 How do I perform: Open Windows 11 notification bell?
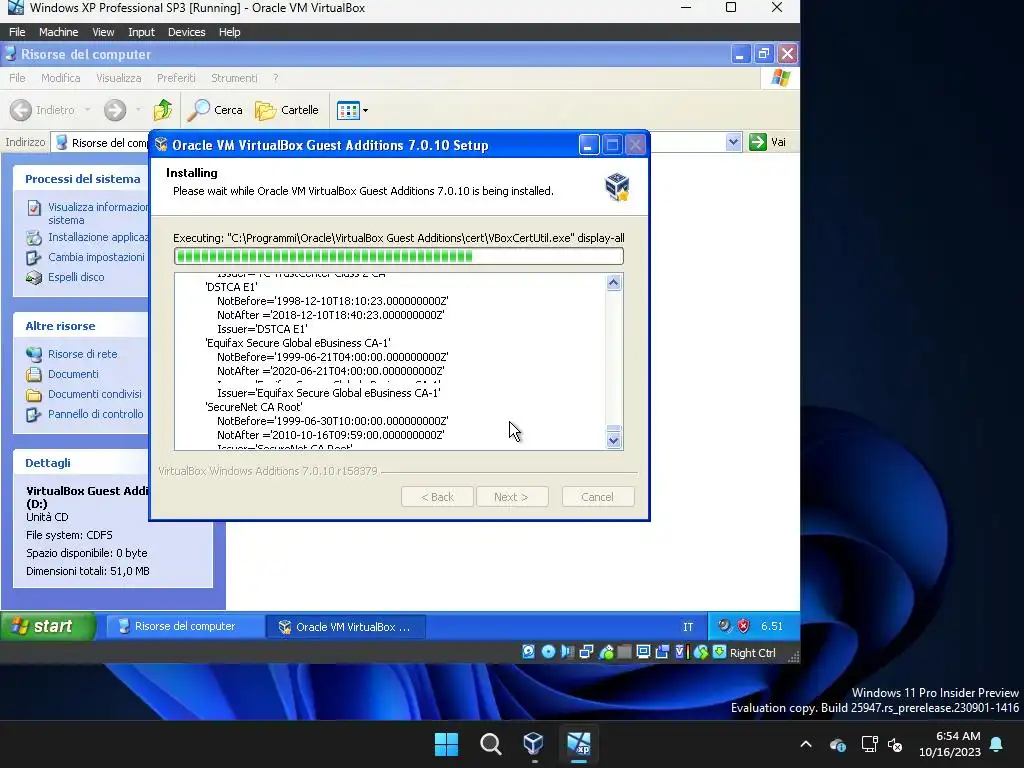tap(997, 744)
